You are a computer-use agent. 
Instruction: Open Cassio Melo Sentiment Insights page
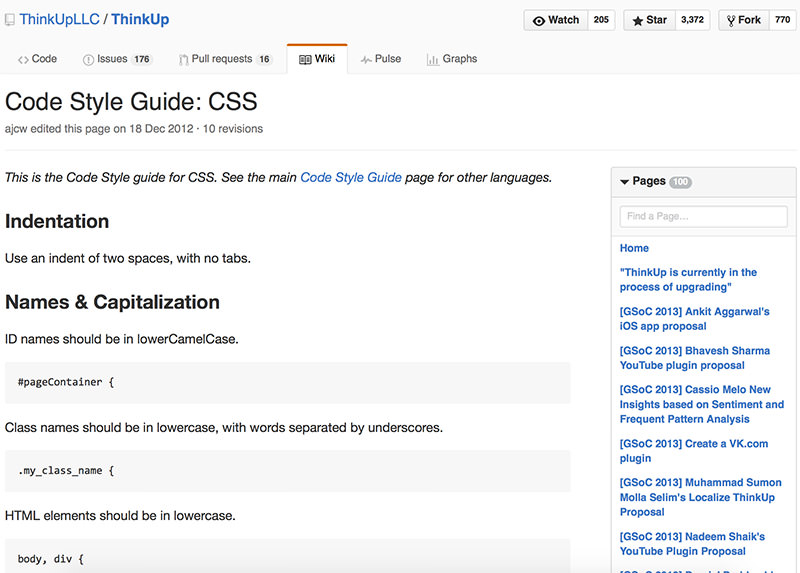(702, 404)
